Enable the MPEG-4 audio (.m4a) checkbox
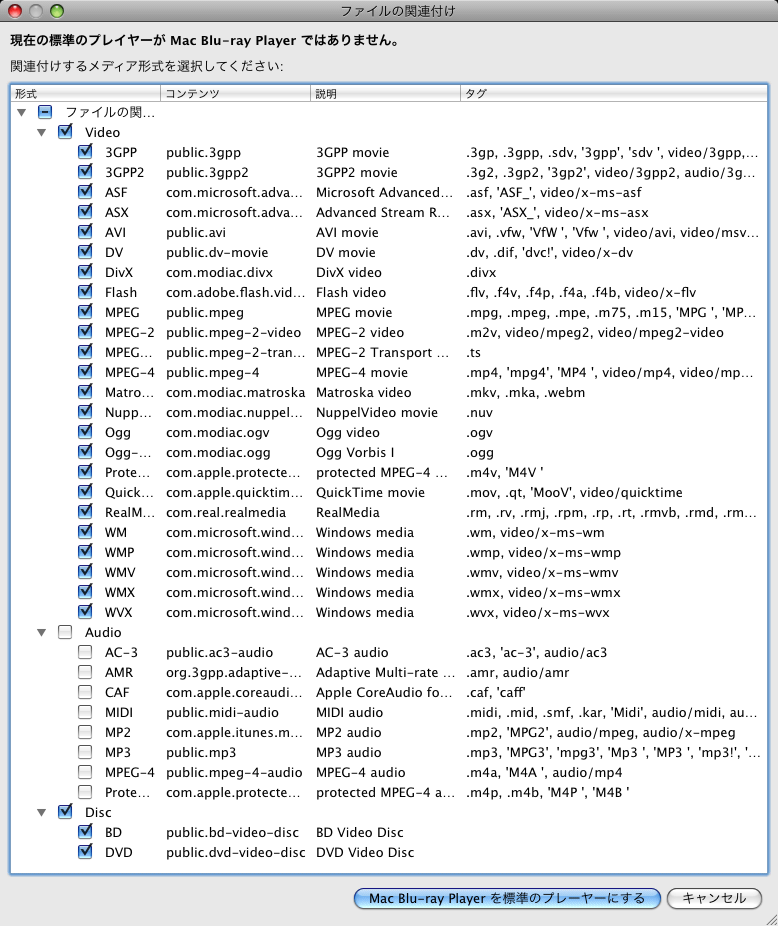Image resolution: width=778 pixels, height=926 pixels. point(85,772)
